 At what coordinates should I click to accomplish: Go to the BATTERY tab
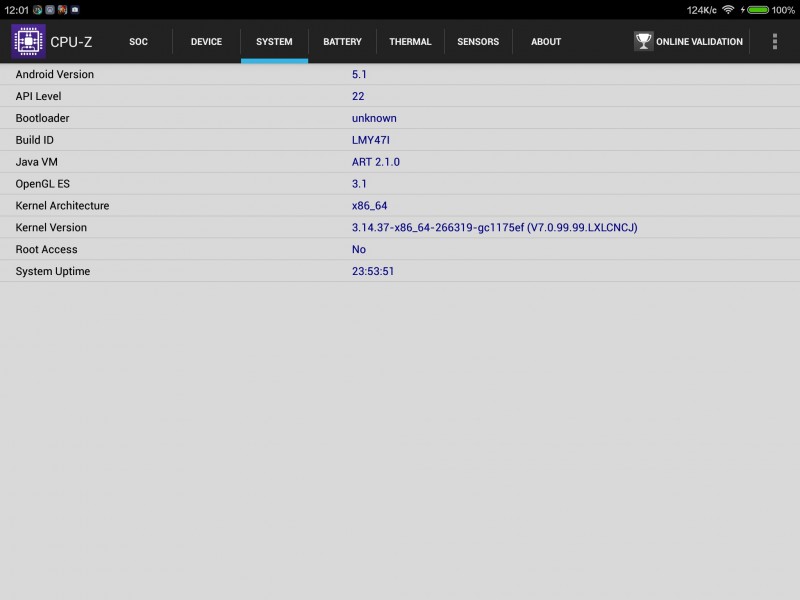tap(342, 42)
